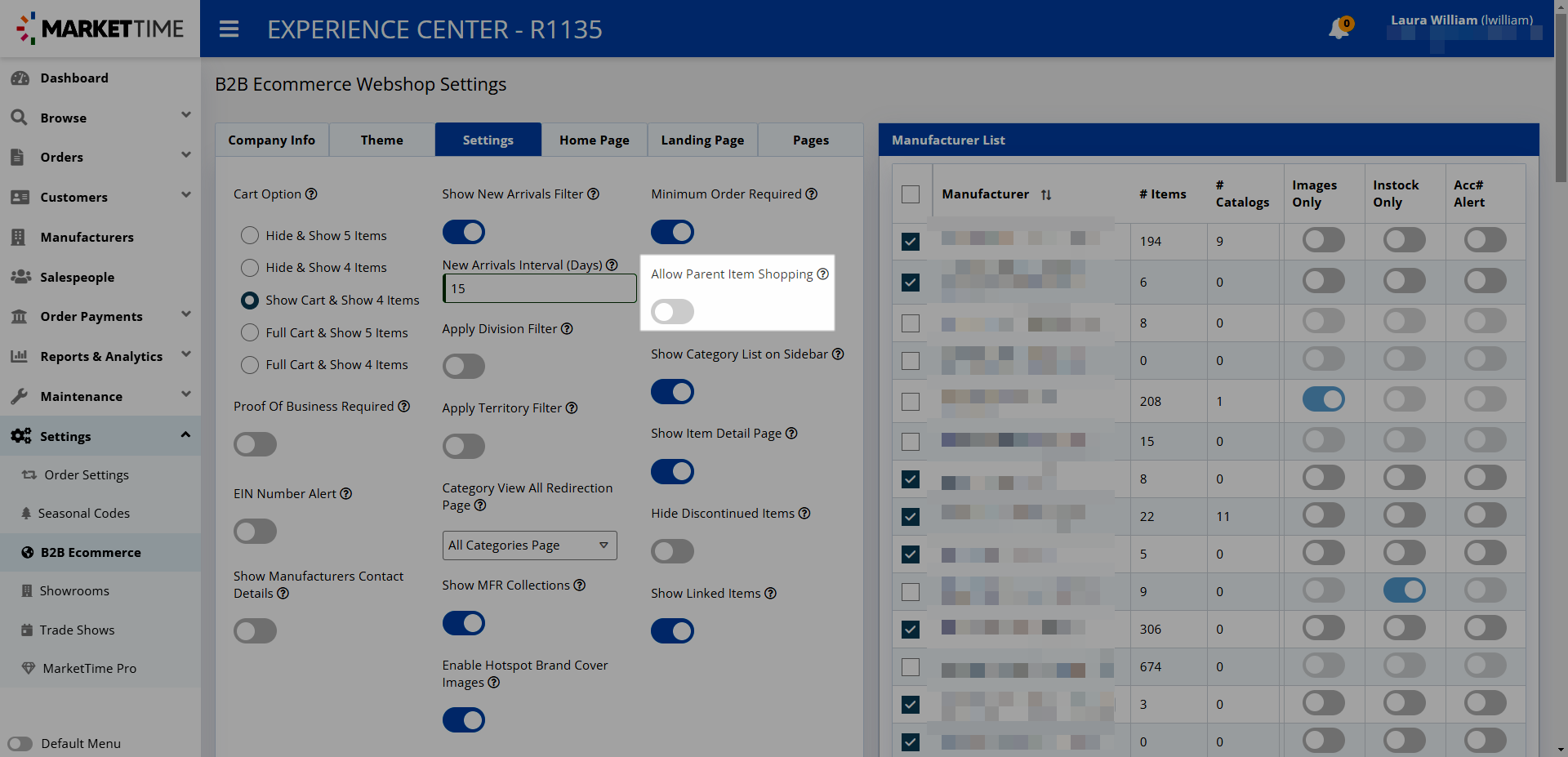Check the select-all manufacturers checkbox
This screenshot has width=1568, height=757.
(911, 194)
